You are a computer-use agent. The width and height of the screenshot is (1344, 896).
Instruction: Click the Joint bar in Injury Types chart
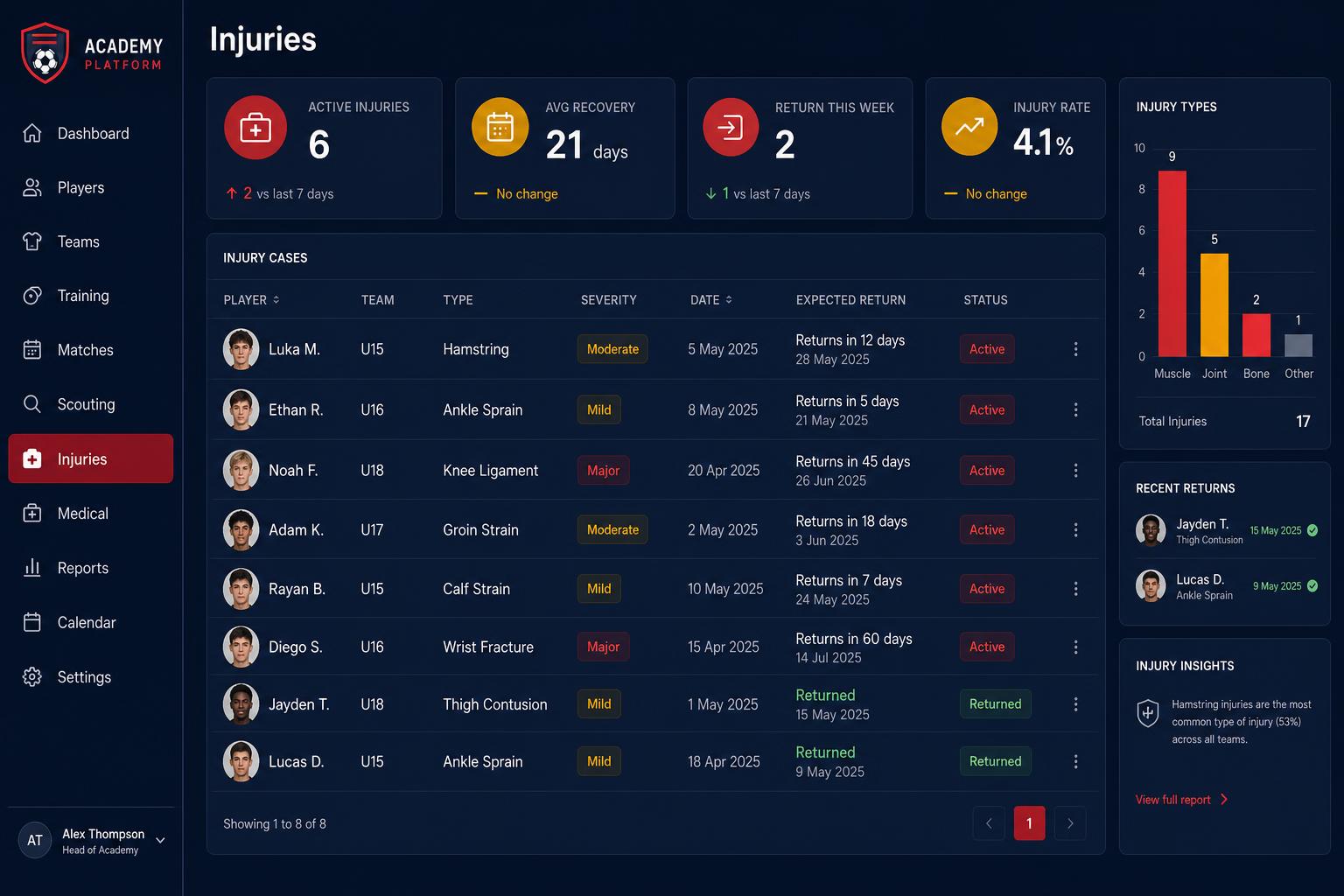(1214, 304)
